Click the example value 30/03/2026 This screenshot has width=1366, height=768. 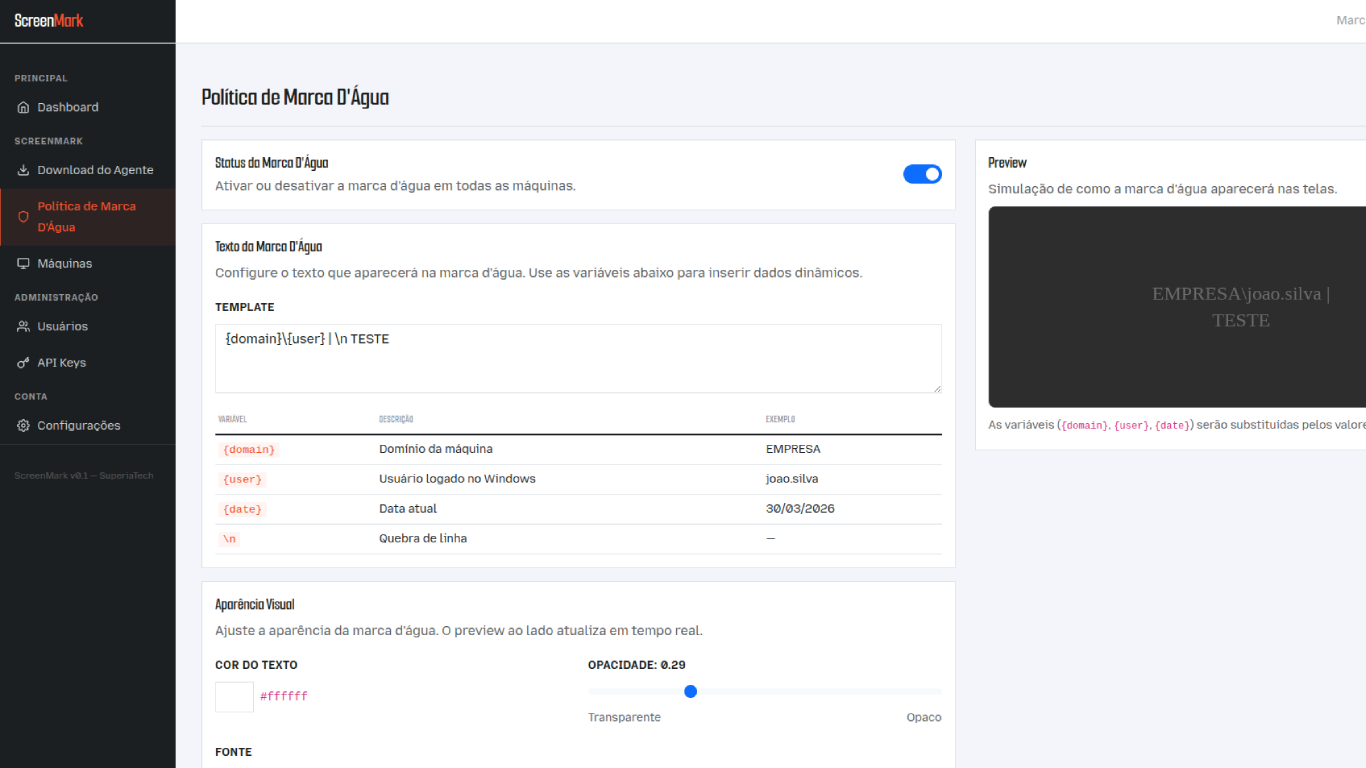tap(800, 509)
